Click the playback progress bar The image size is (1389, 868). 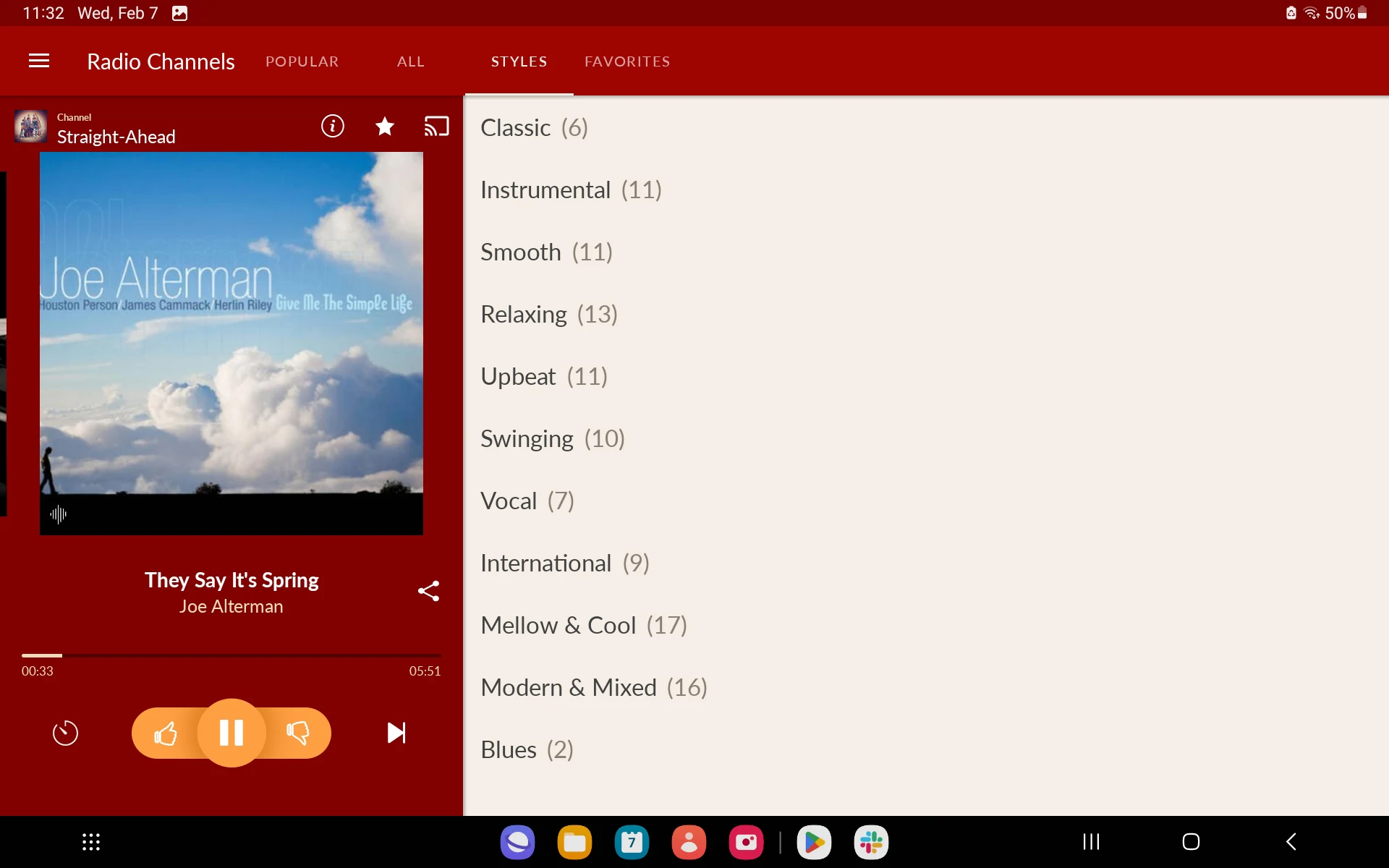[x=231, y=655]
